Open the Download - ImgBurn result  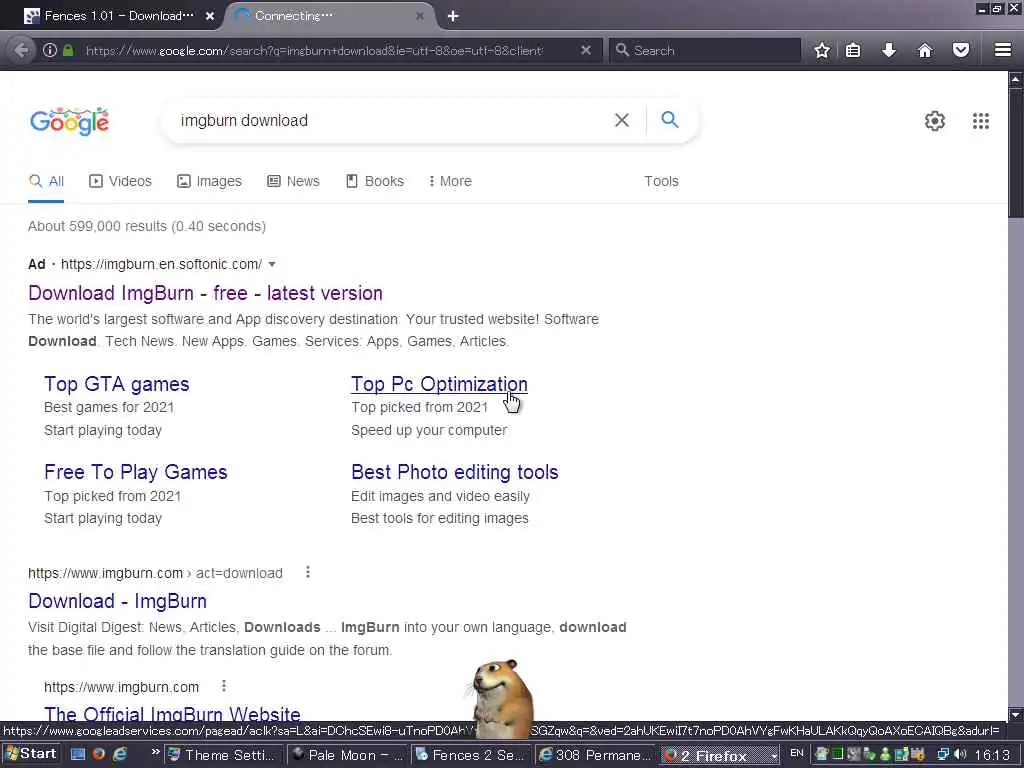(118, 601)
